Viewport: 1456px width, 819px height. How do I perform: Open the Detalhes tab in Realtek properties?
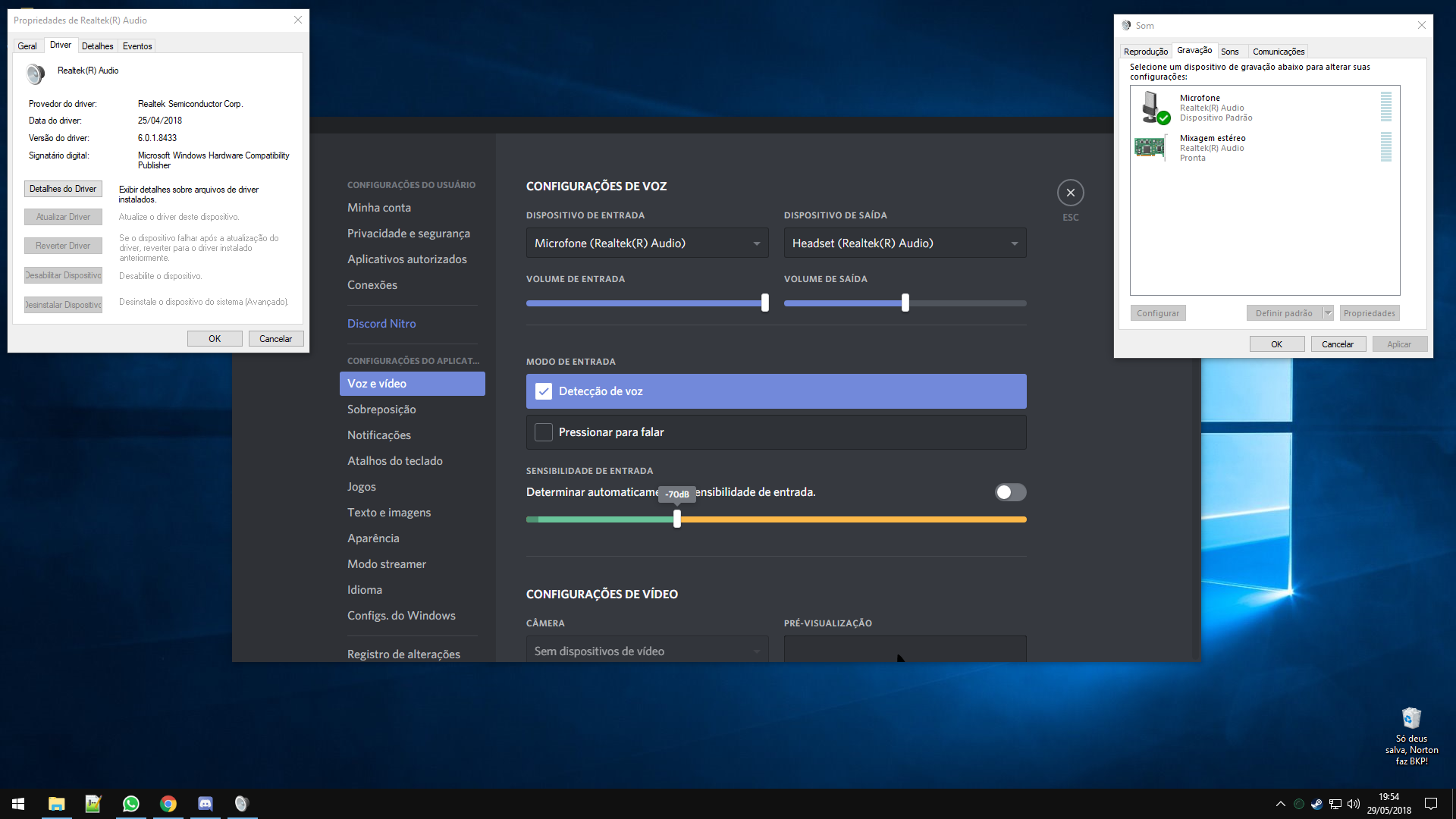click(x=98, y=46)
